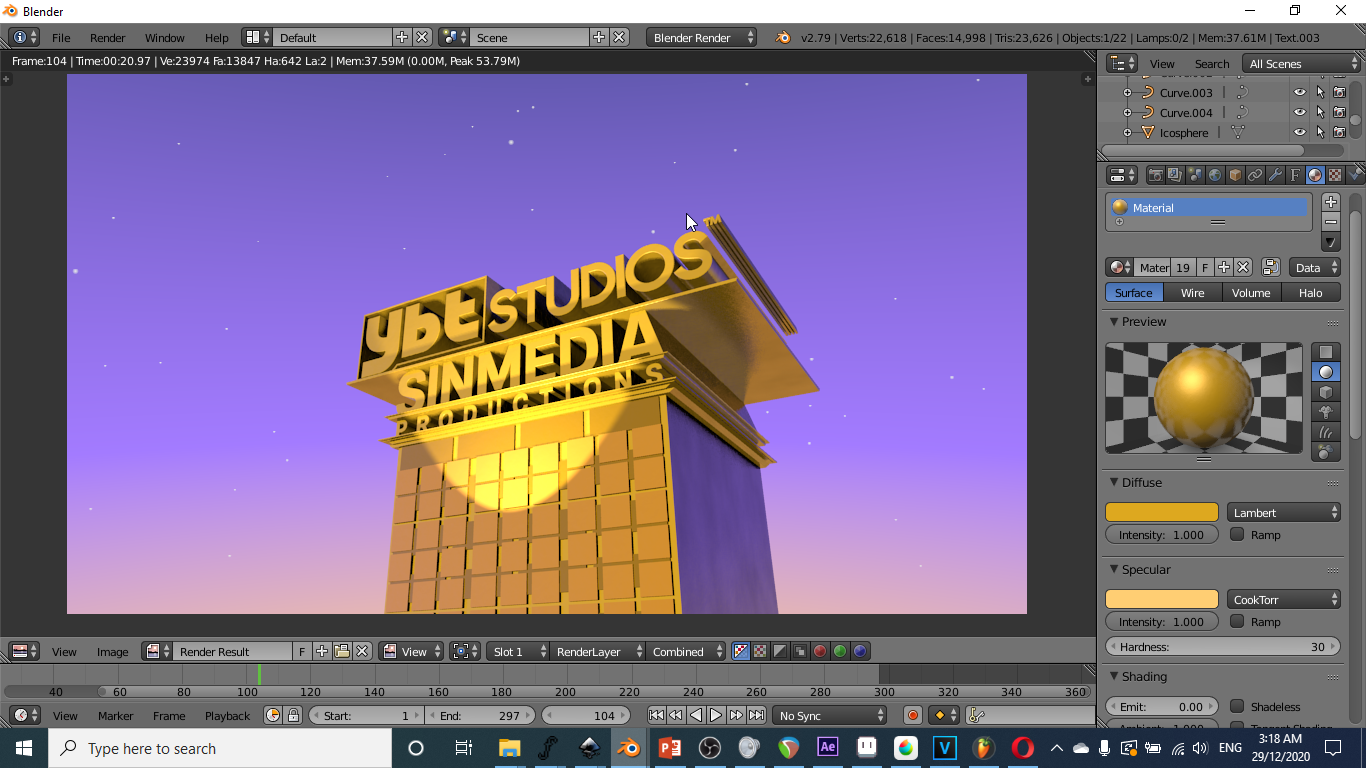Open the File menu
The height and width of the screenshot is (768, 1366).
point(61,37)
